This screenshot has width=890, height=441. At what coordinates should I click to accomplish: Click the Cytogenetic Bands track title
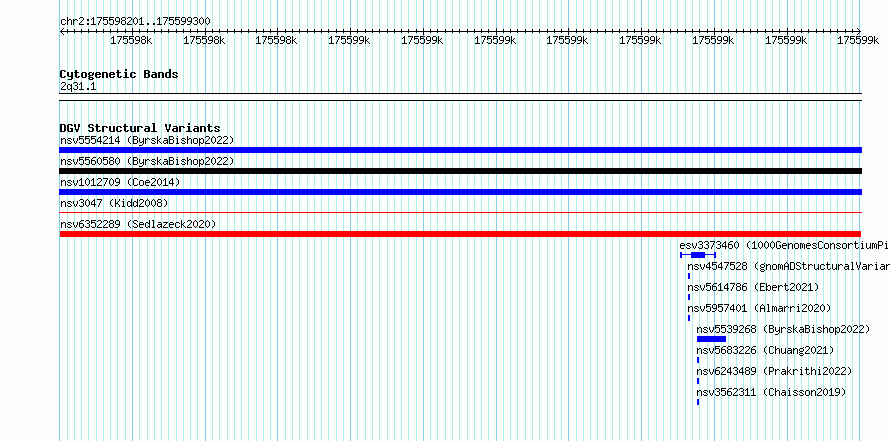[x=119, y=74]
